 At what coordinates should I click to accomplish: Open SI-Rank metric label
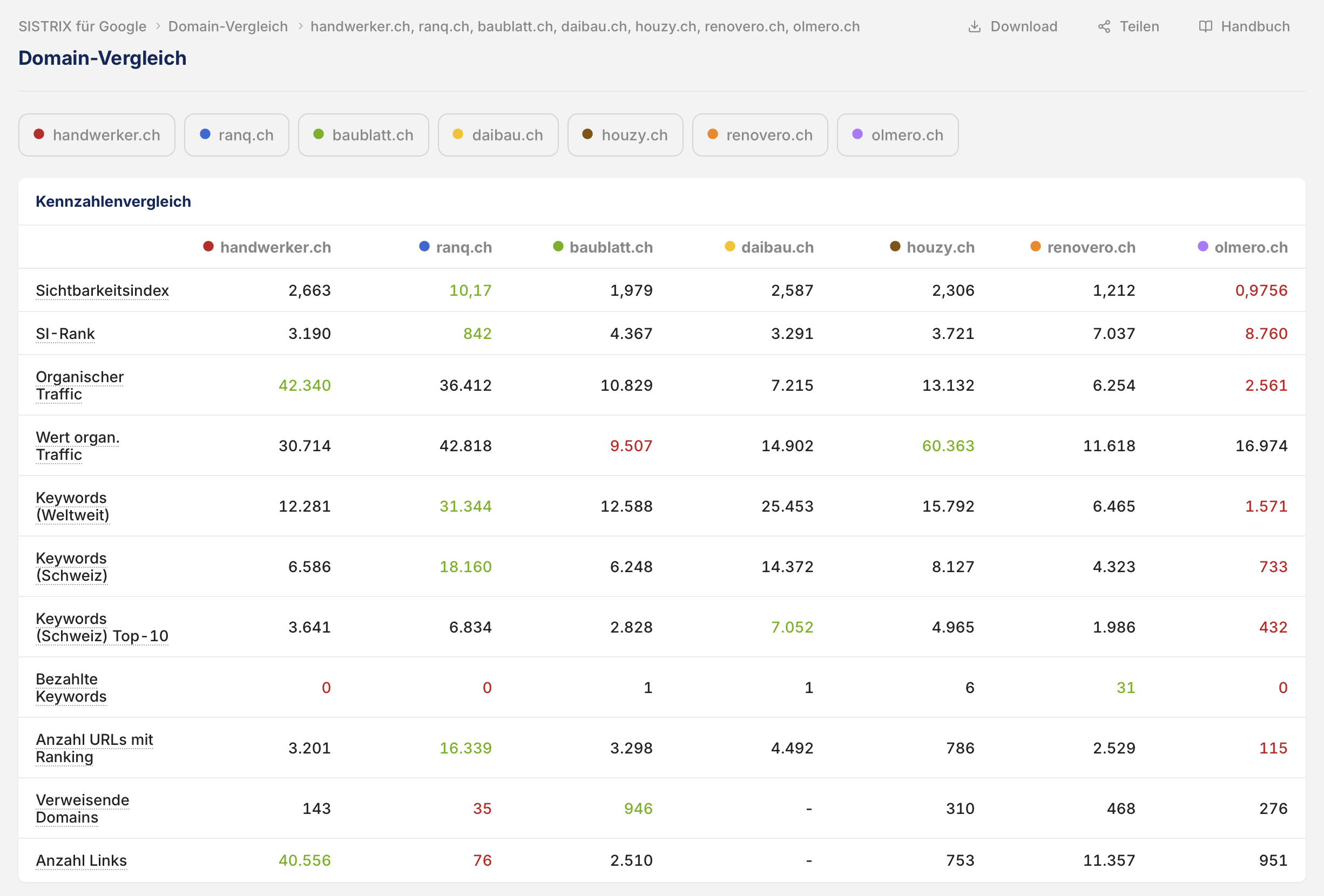point(65,334)
